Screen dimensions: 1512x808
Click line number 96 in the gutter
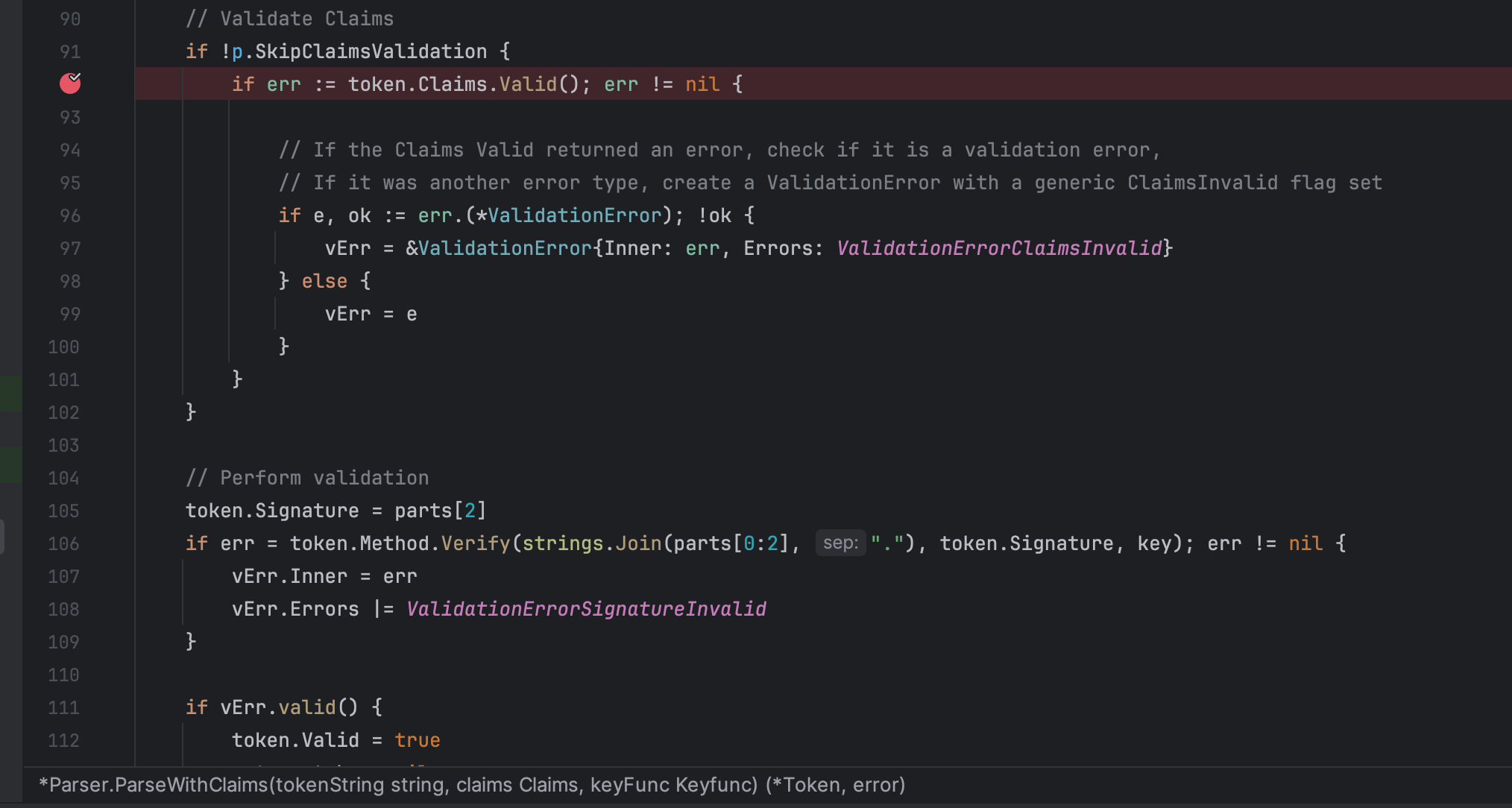(70, 215)
